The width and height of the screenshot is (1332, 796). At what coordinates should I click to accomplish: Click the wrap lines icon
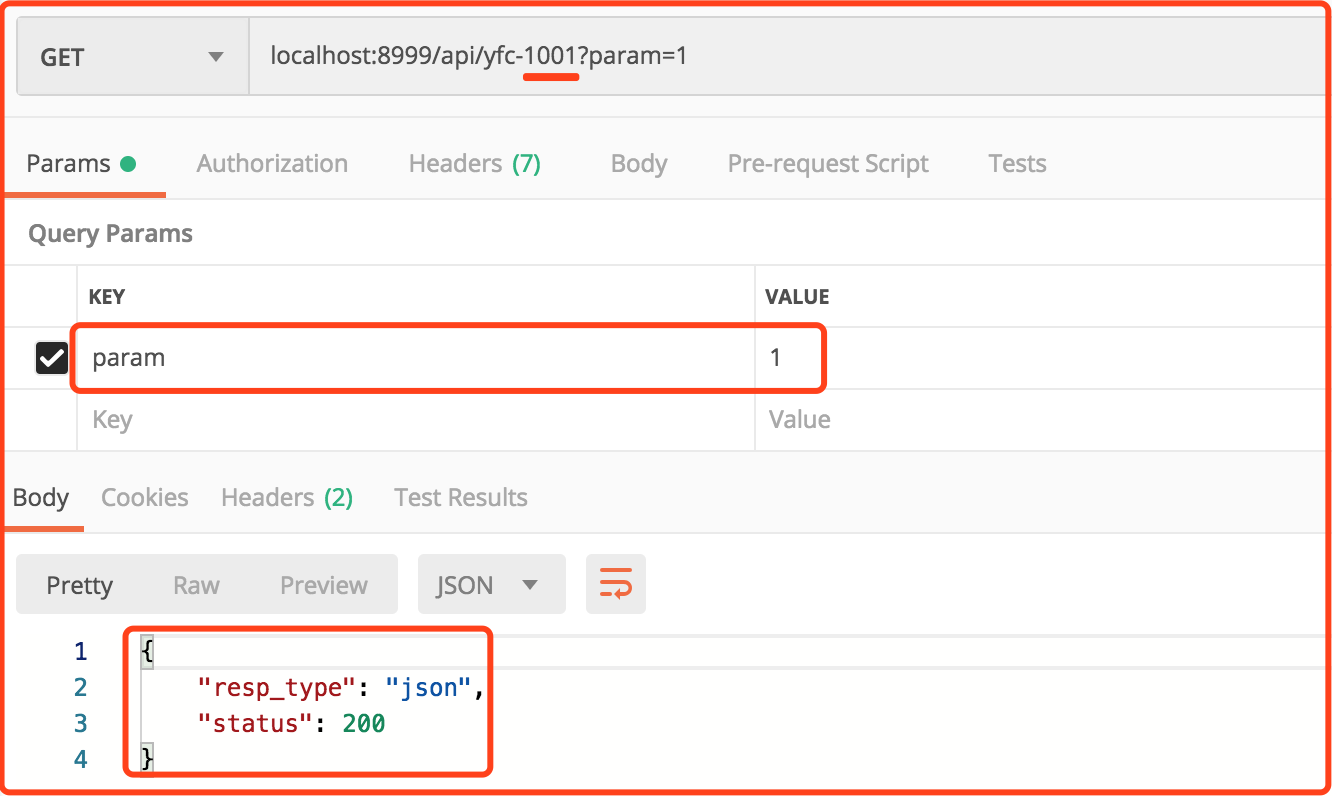point(615,584)
